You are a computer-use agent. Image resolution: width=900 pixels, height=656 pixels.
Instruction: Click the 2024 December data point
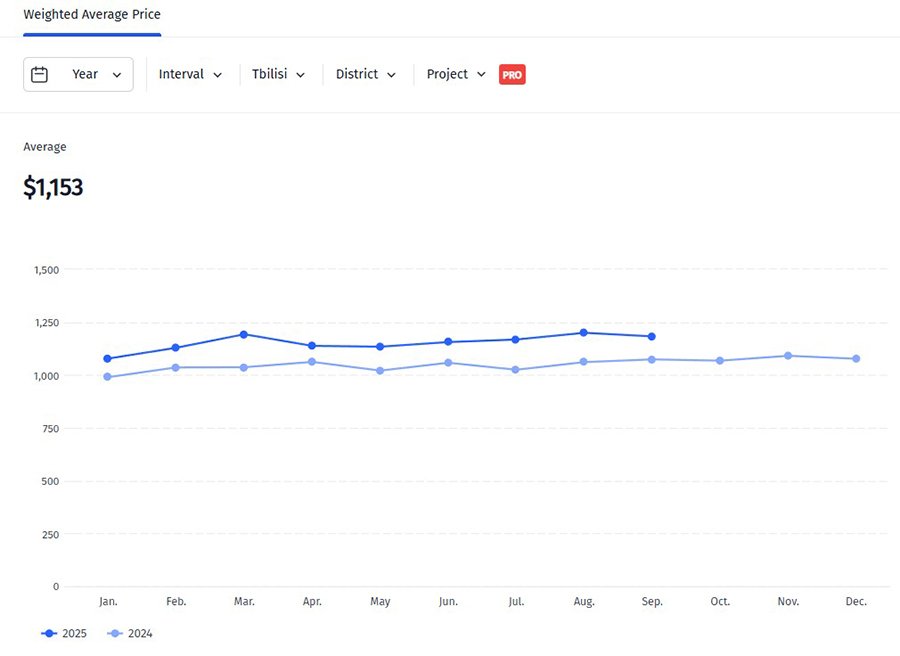856,359
